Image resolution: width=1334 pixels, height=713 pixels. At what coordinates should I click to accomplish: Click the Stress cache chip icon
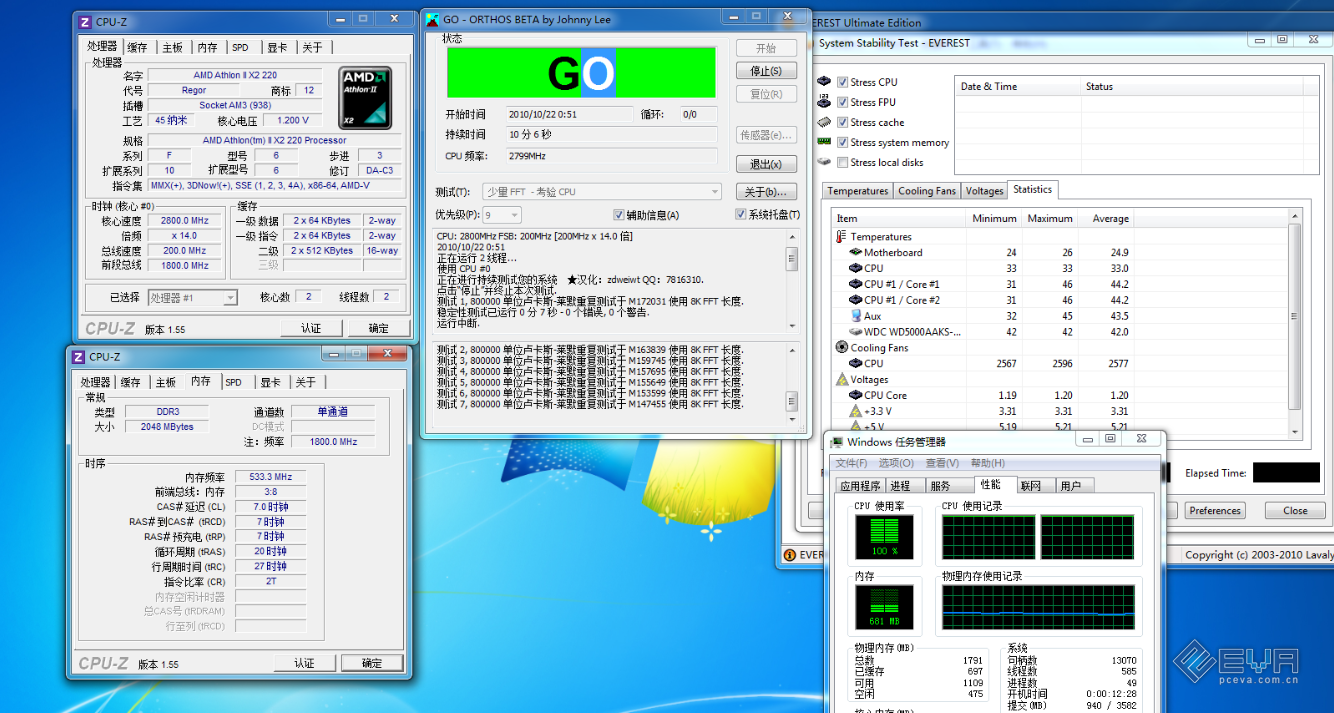pos(824,122)
